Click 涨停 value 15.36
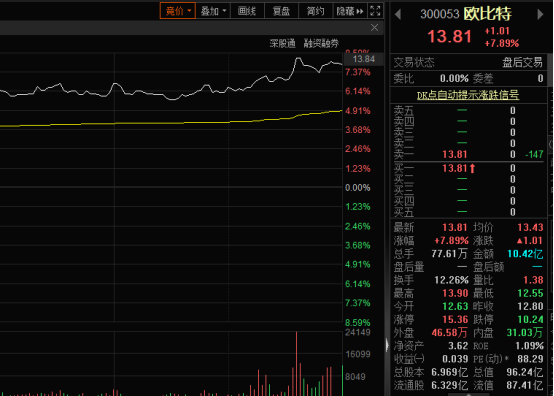Image resolution: width=554 pixels, height=396 pixels. tap(455, 320)
